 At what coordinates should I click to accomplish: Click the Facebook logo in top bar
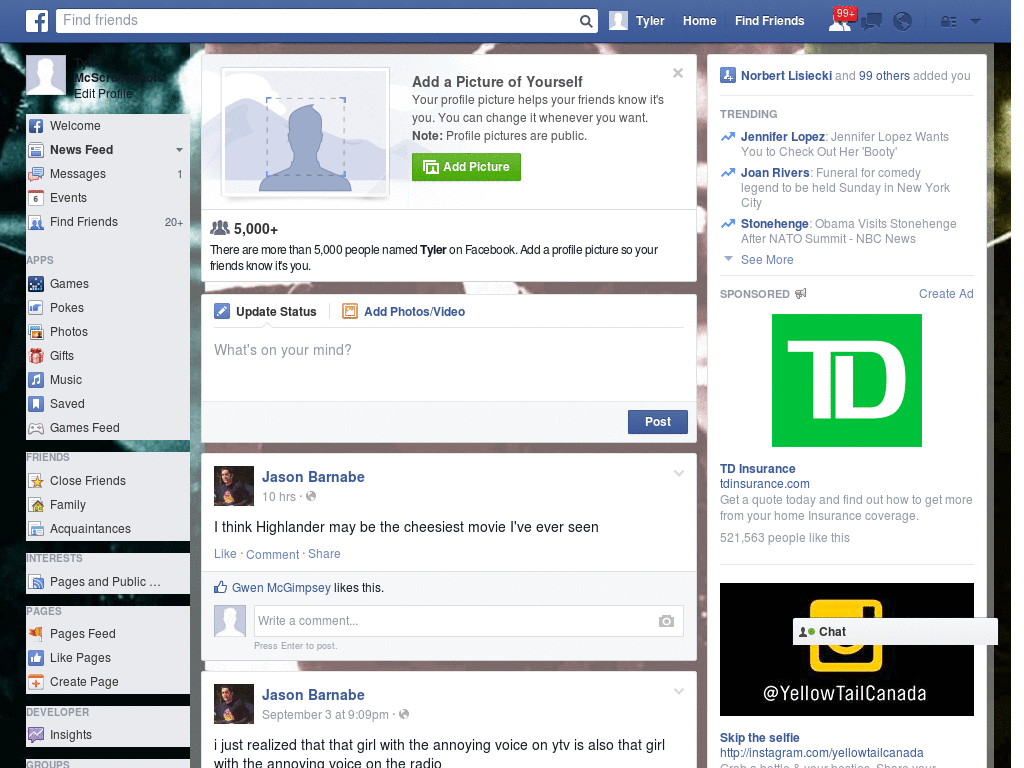click(x=37, y=21)
